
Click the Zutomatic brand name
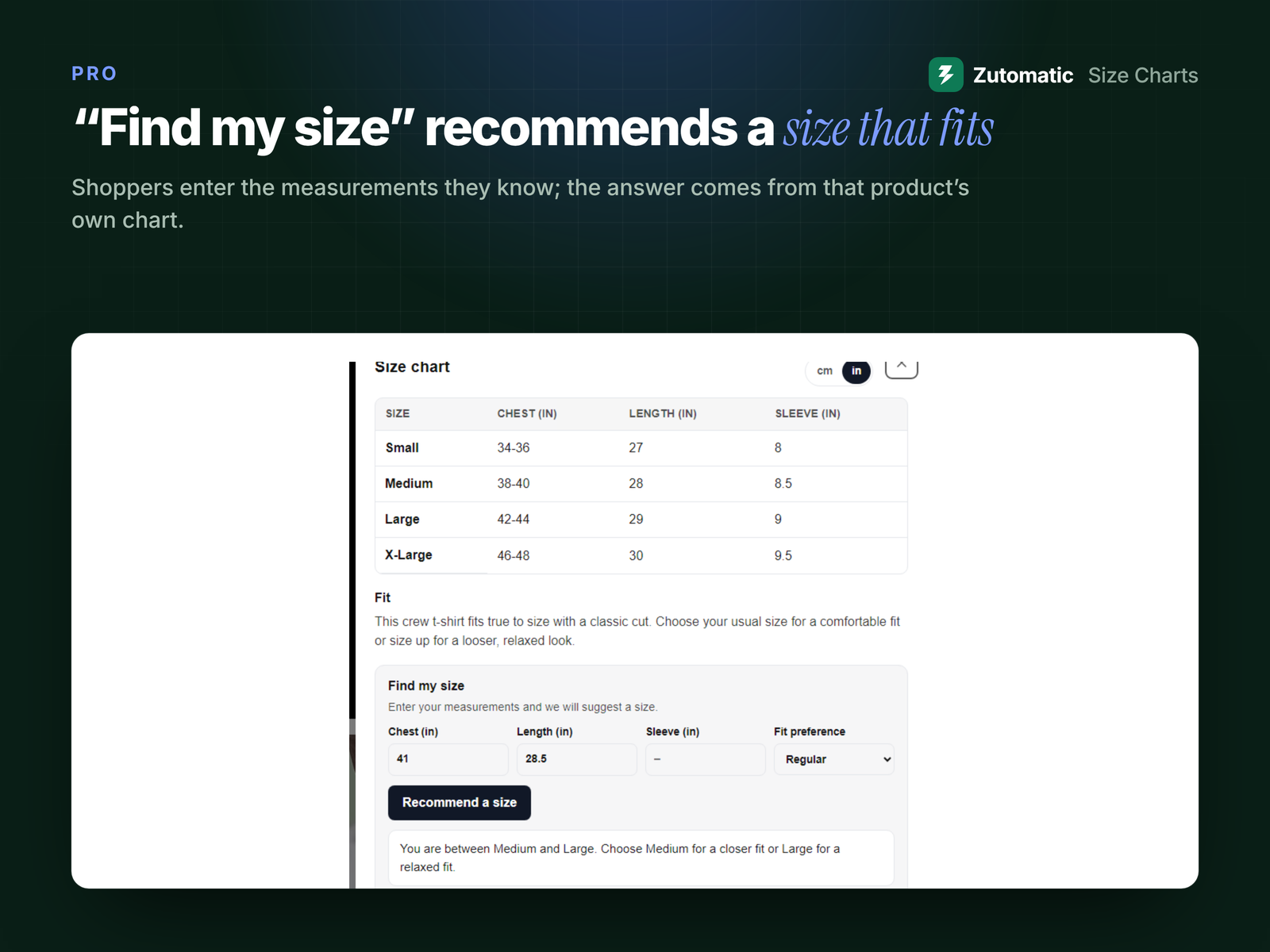pyautogui.click(x=1023, y=75)
